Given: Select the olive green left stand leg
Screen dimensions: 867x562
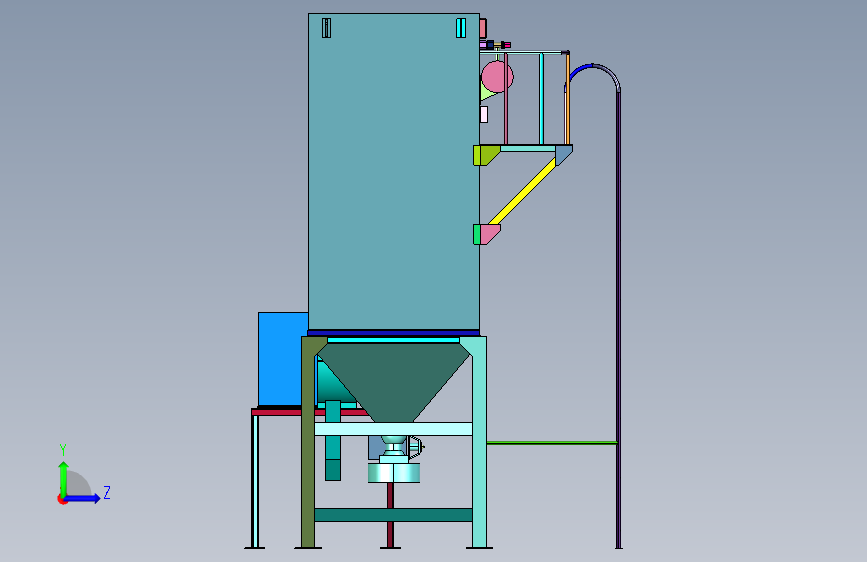Looking at the screenshot, I should [x=308, y=443].
